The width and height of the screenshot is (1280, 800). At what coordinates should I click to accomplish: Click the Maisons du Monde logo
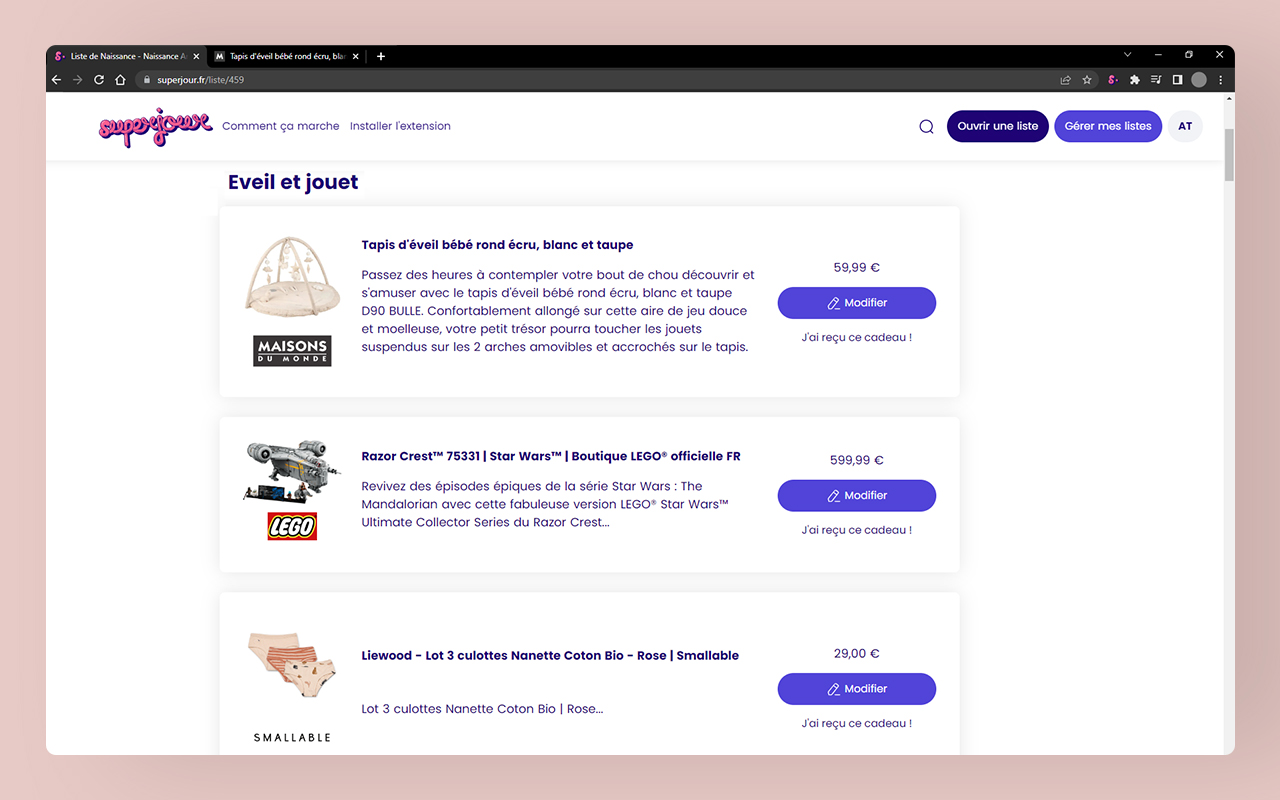tap(292, 351)
